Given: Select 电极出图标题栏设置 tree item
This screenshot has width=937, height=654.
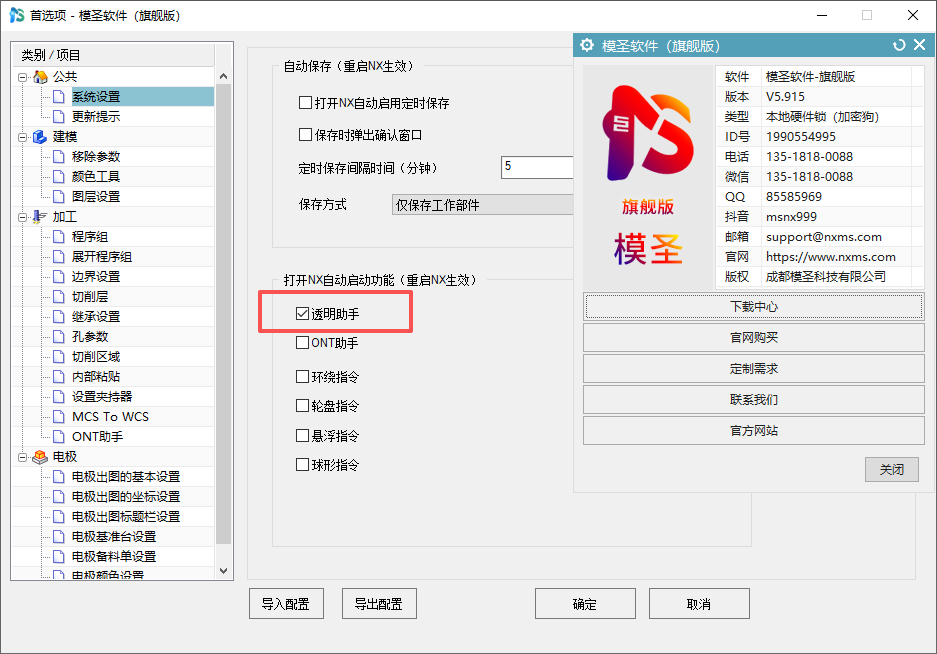Looking at the screenshot, I should [126, 517].
